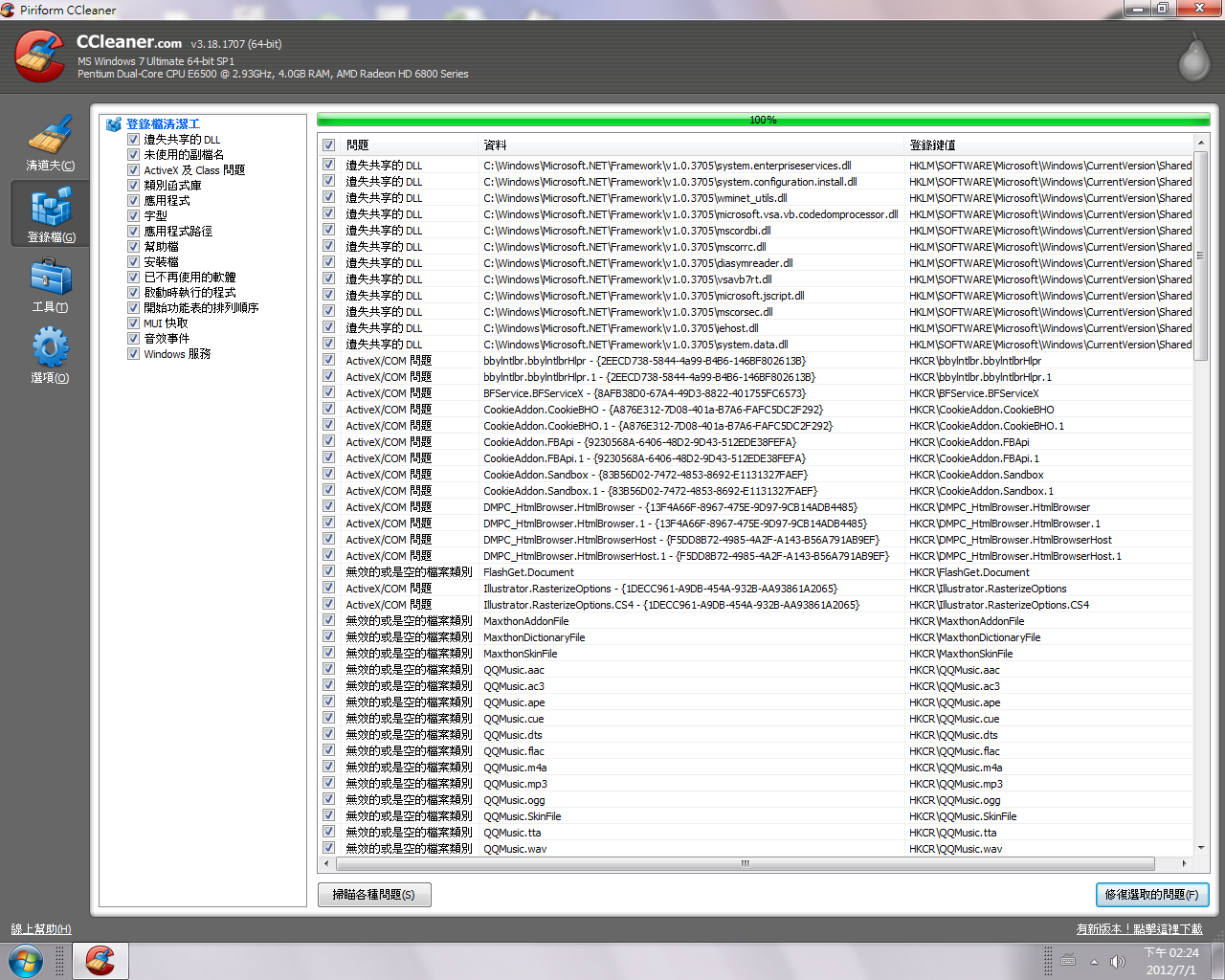The image size is (1225, 980).
Task: Click 安裝檔 label in category list
Action: tap(161, 262)
